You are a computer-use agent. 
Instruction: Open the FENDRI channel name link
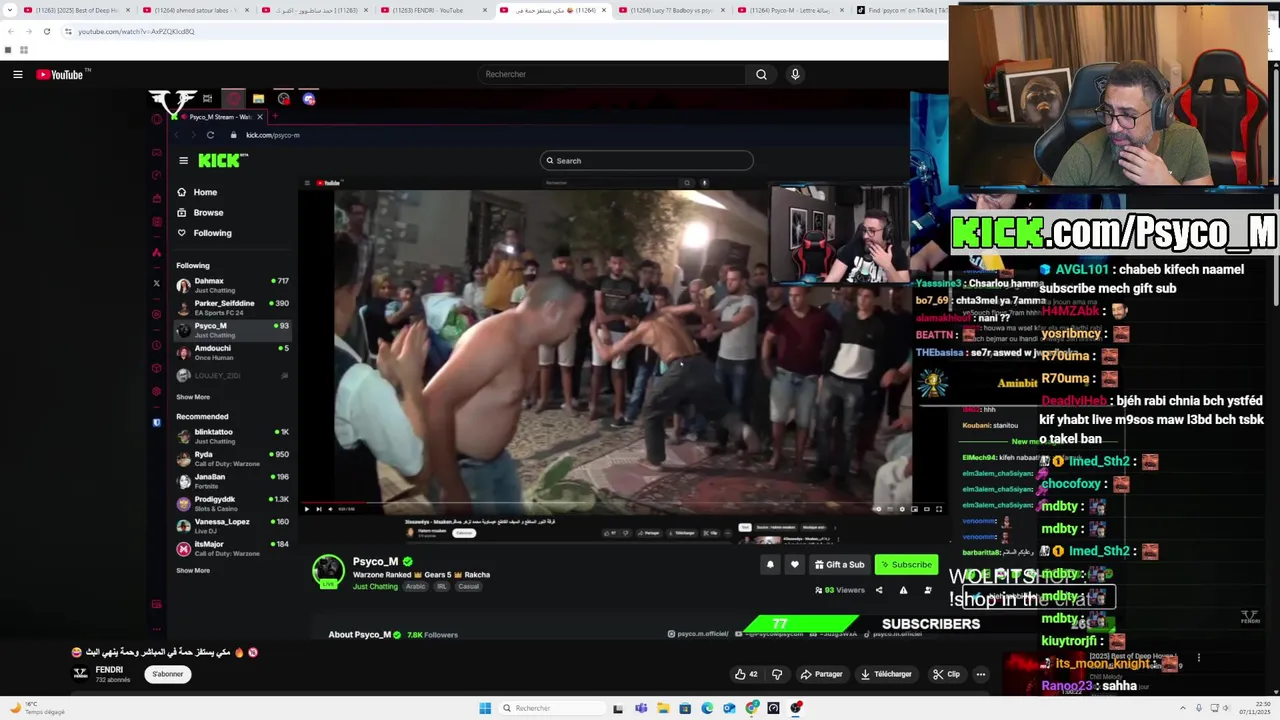[x=109, y=669]
